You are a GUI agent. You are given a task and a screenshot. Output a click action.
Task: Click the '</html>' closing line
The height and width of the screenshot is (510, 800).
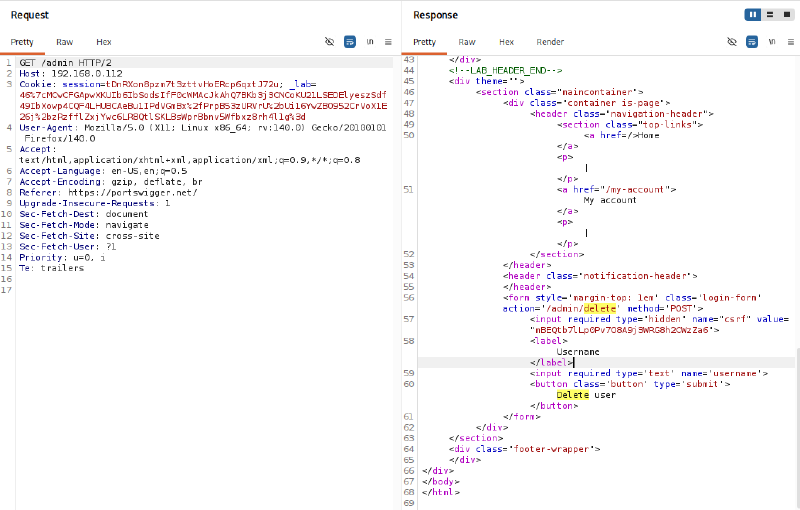(x=441, y=492)
